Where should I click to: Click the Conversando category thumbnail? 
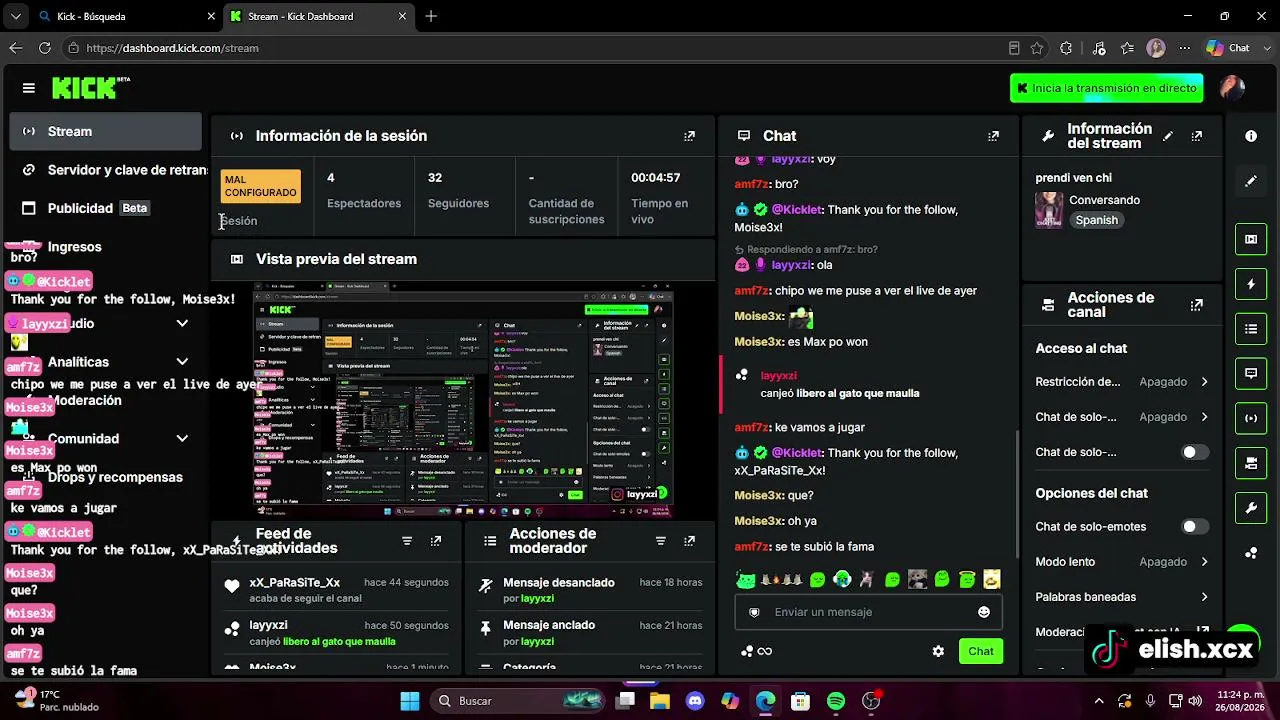1049,210
